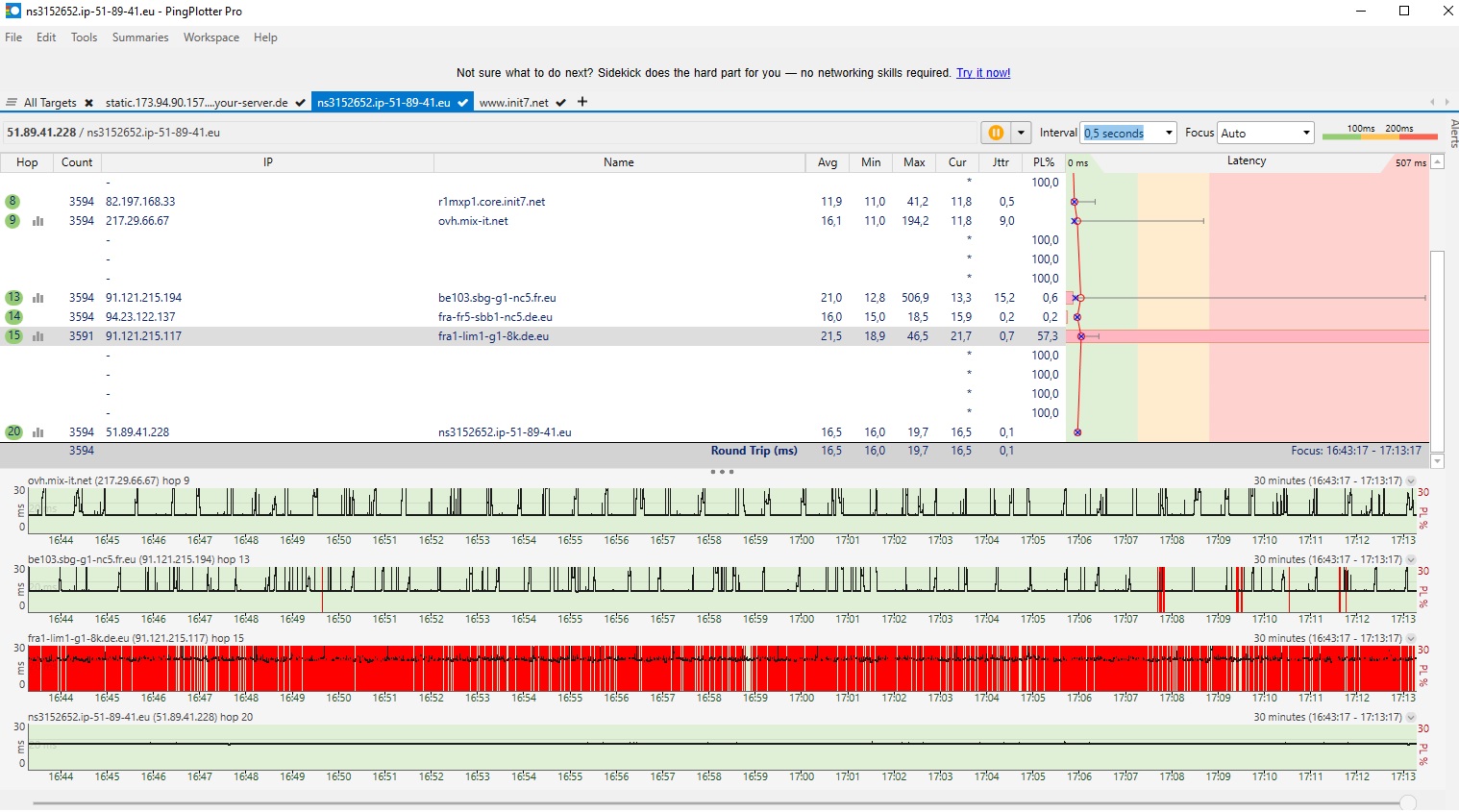Screen dimensions: 1459x812
Task: Click hop 15 red packet-loss timeline at 17:00
Action: tap(802, 668)
